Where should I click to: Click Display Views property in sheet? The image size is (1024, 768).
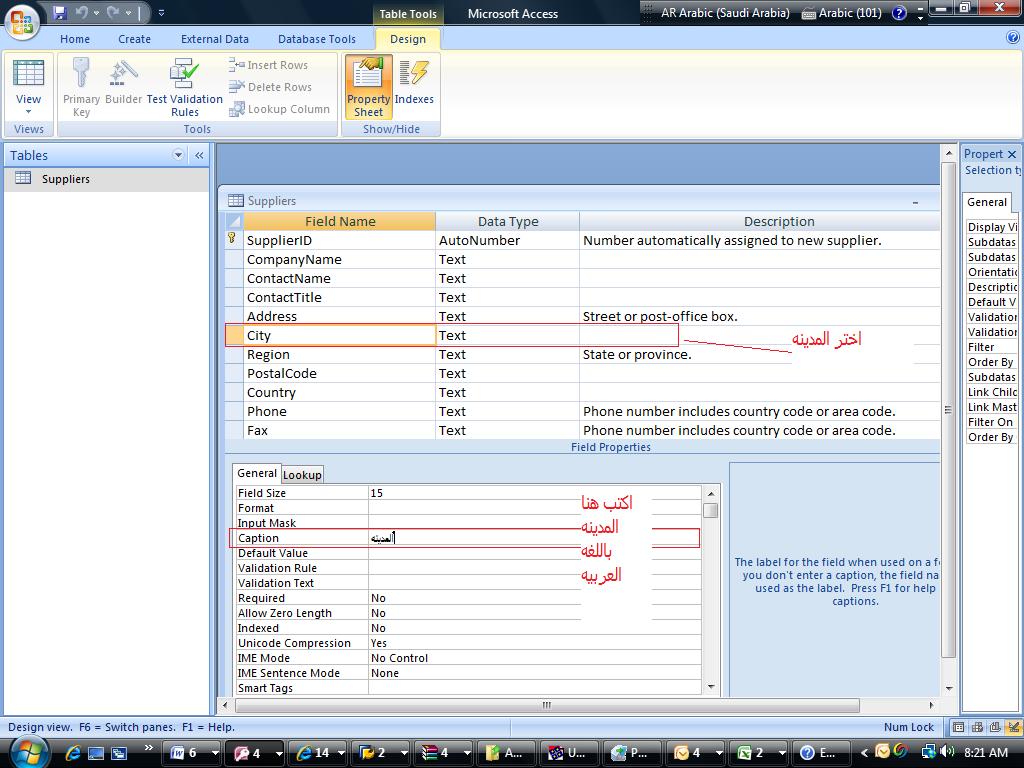(x=991, y=227)
